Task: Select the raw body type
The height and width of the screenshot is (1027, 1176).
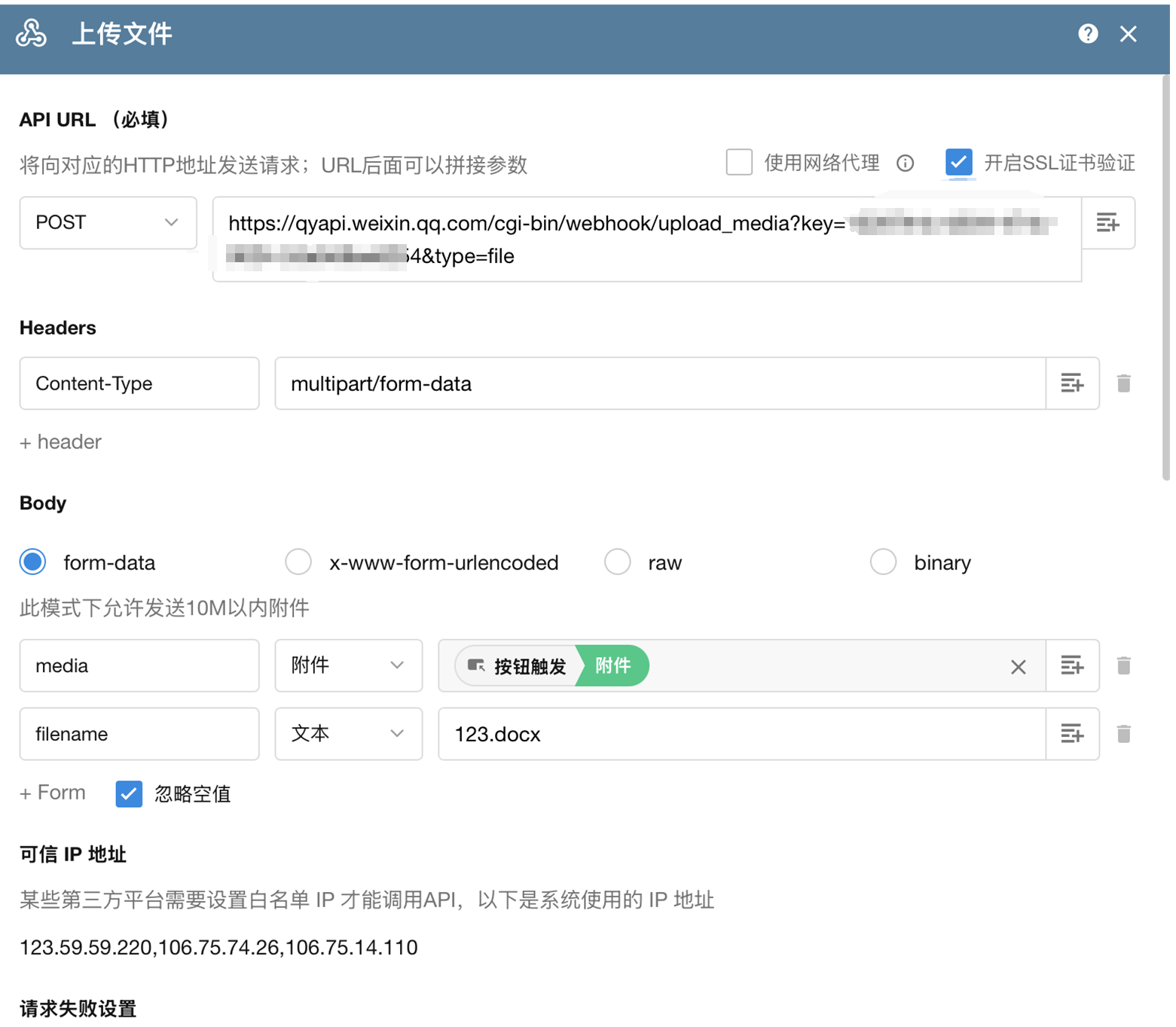Action: click(x=618, y=562)
